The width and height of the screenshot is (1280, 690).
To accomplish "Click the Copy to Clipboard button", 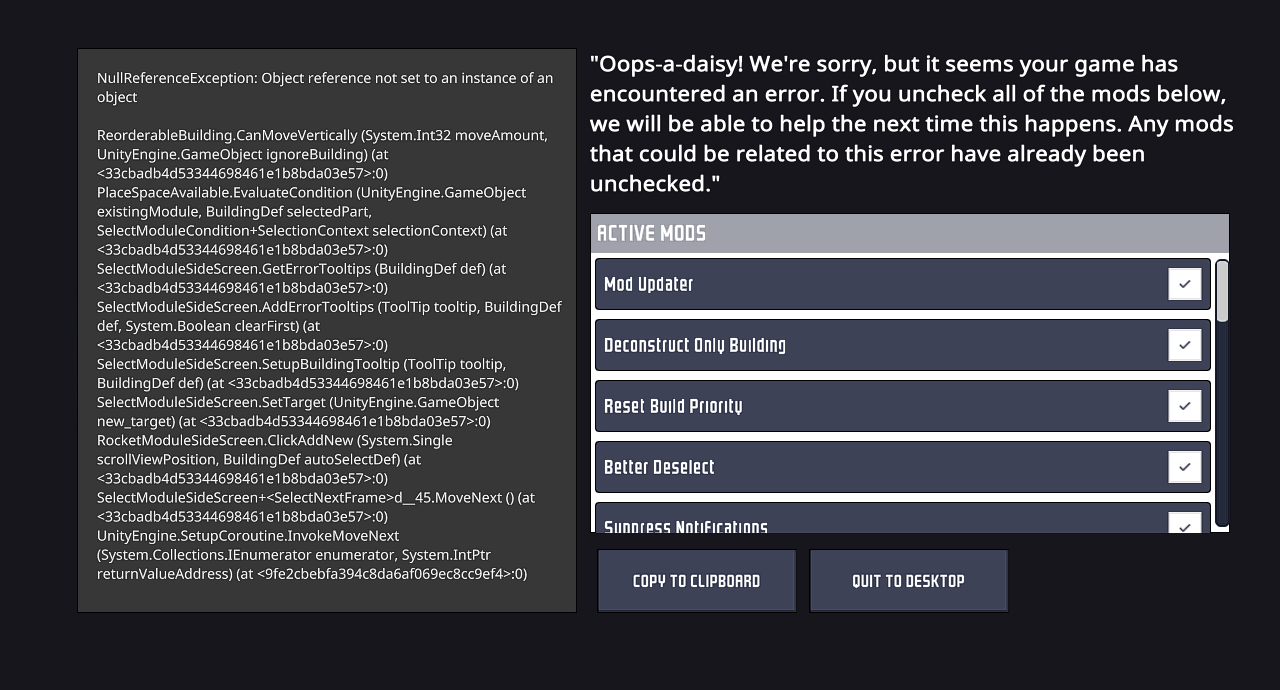I will pos(697,581).
